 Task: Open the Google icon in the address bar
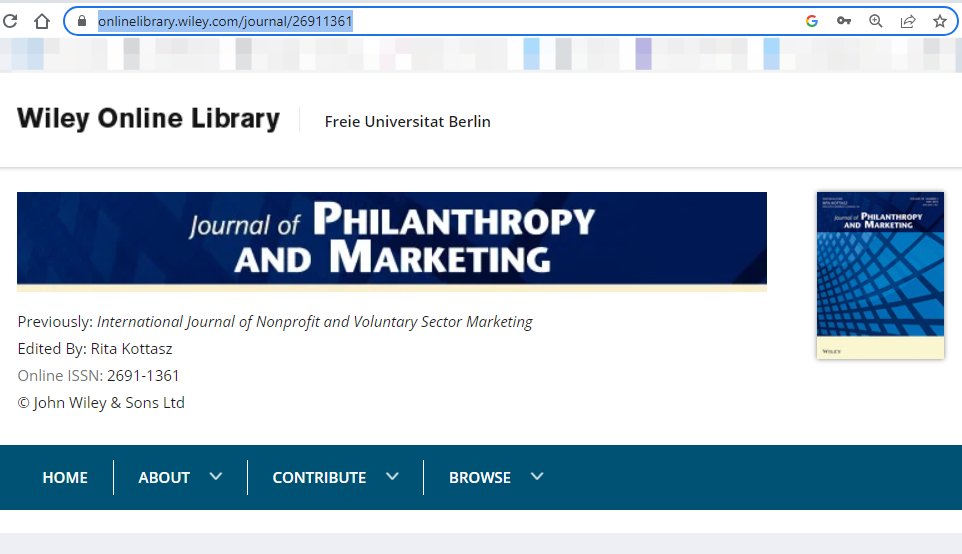click(x=812, y=21)
